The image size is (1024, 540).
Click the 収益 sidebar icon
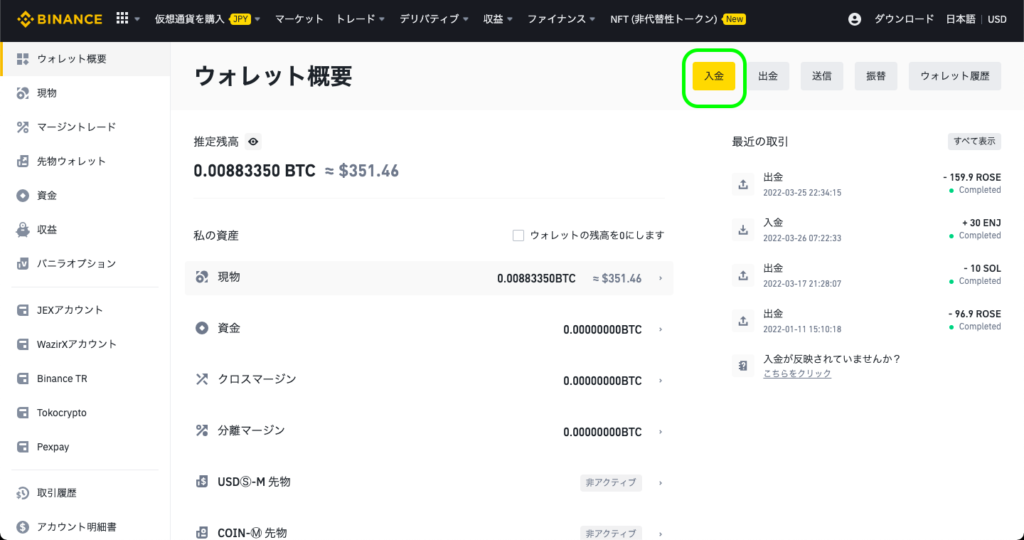(x=23, y=230)
